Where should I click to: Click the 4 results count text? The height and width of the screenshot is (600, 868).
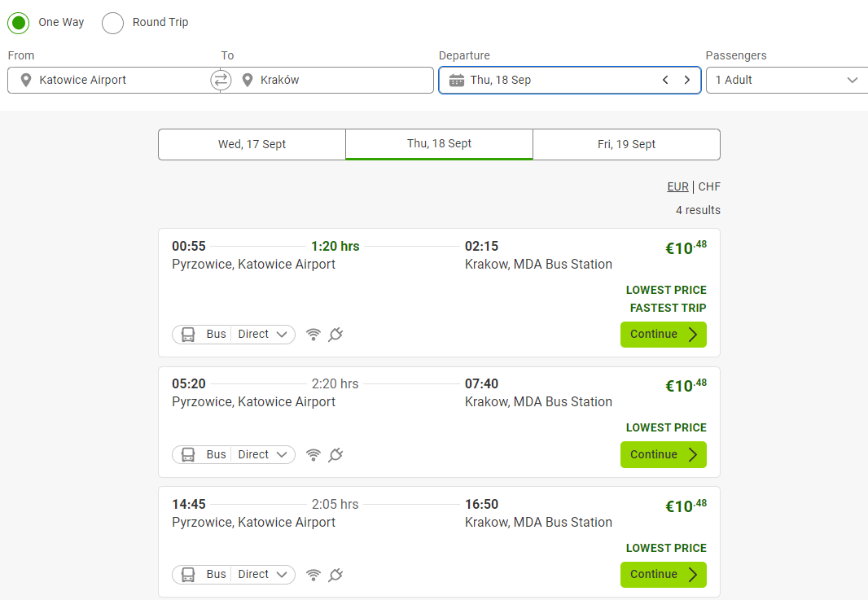pyautogui.click(x=698, y=210)
